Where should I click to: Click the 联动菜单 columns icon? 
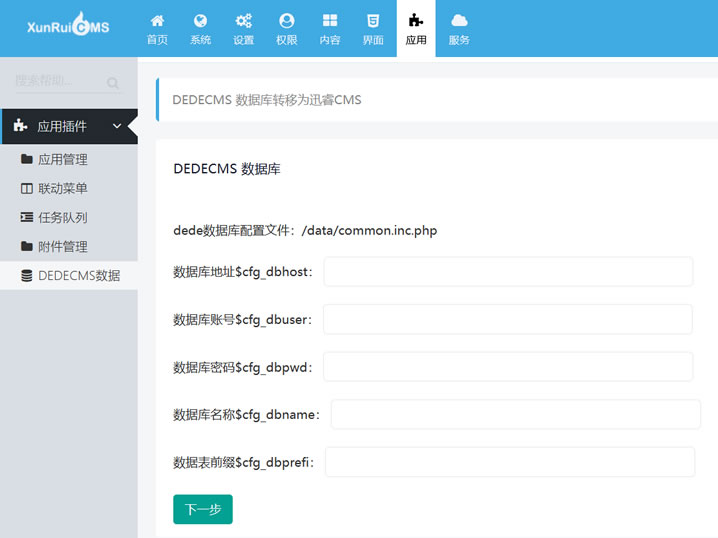click(27, 188)
